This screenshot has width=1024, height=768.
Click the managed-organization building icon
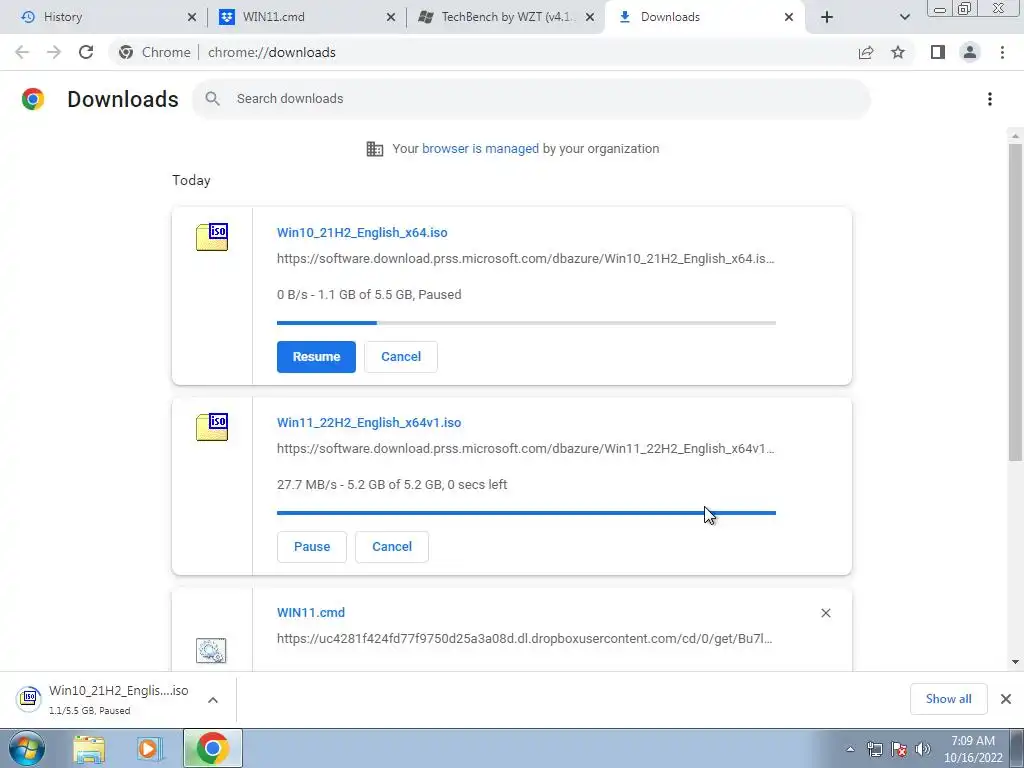[x=375, y=149]
